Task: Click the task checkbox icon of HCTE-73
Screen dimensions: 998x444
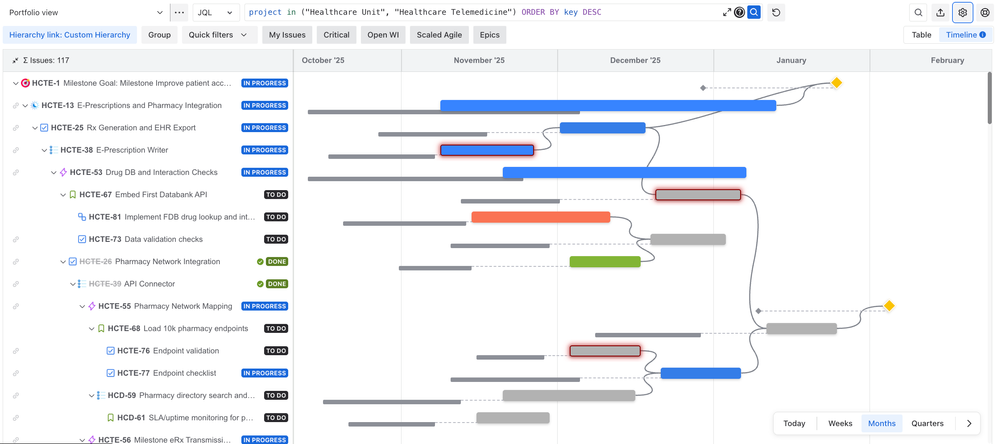Action: 81,239
